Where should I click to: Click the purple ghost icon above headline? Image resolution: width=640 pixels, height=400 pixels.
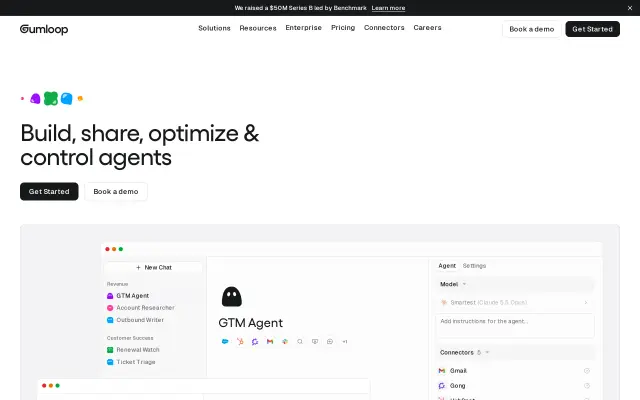tap(35, 98)
